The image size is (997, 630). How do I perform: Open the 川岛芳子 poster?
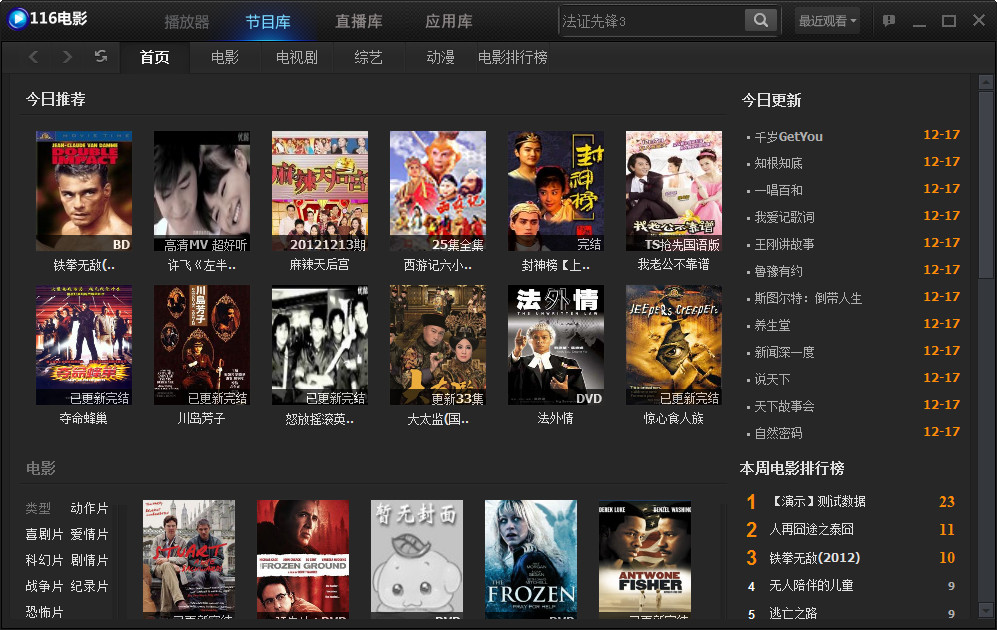pyautogui.click(x=202, y=345)
